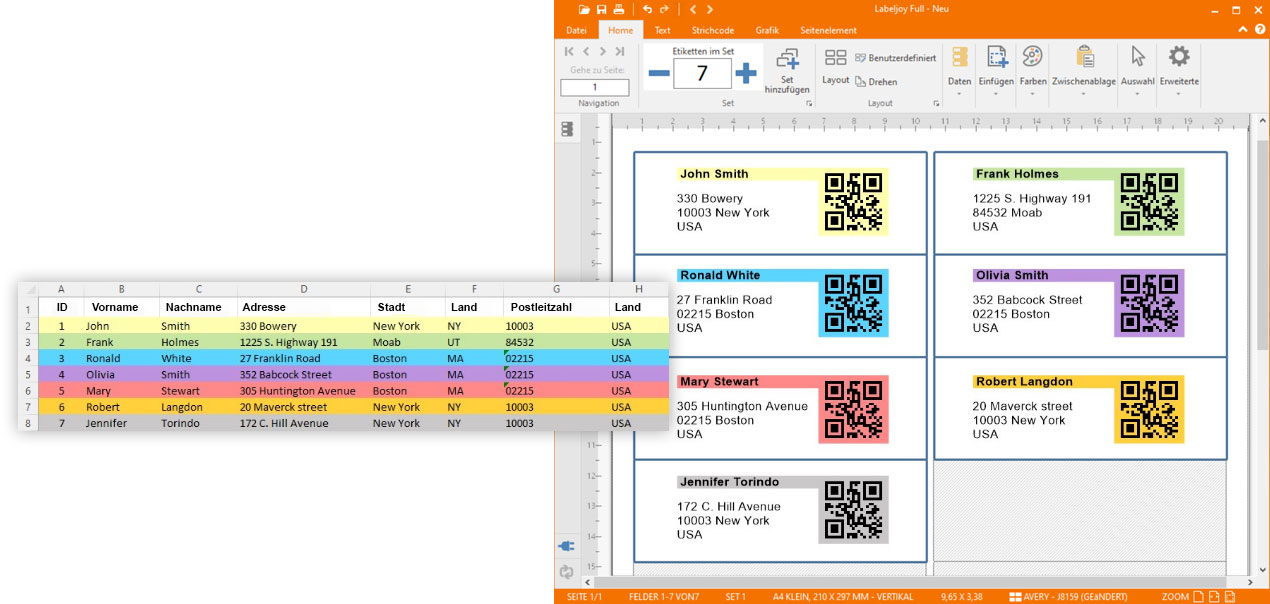Switch to the Text ribbon tab

(662, 30)
